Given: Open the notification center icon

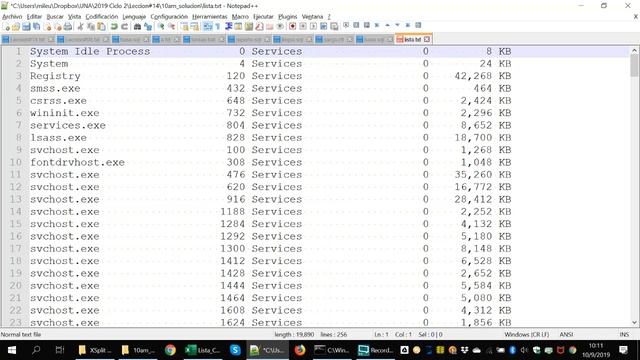Looking at the screenshot, I should pyautogui.click(x=623, y=350).
